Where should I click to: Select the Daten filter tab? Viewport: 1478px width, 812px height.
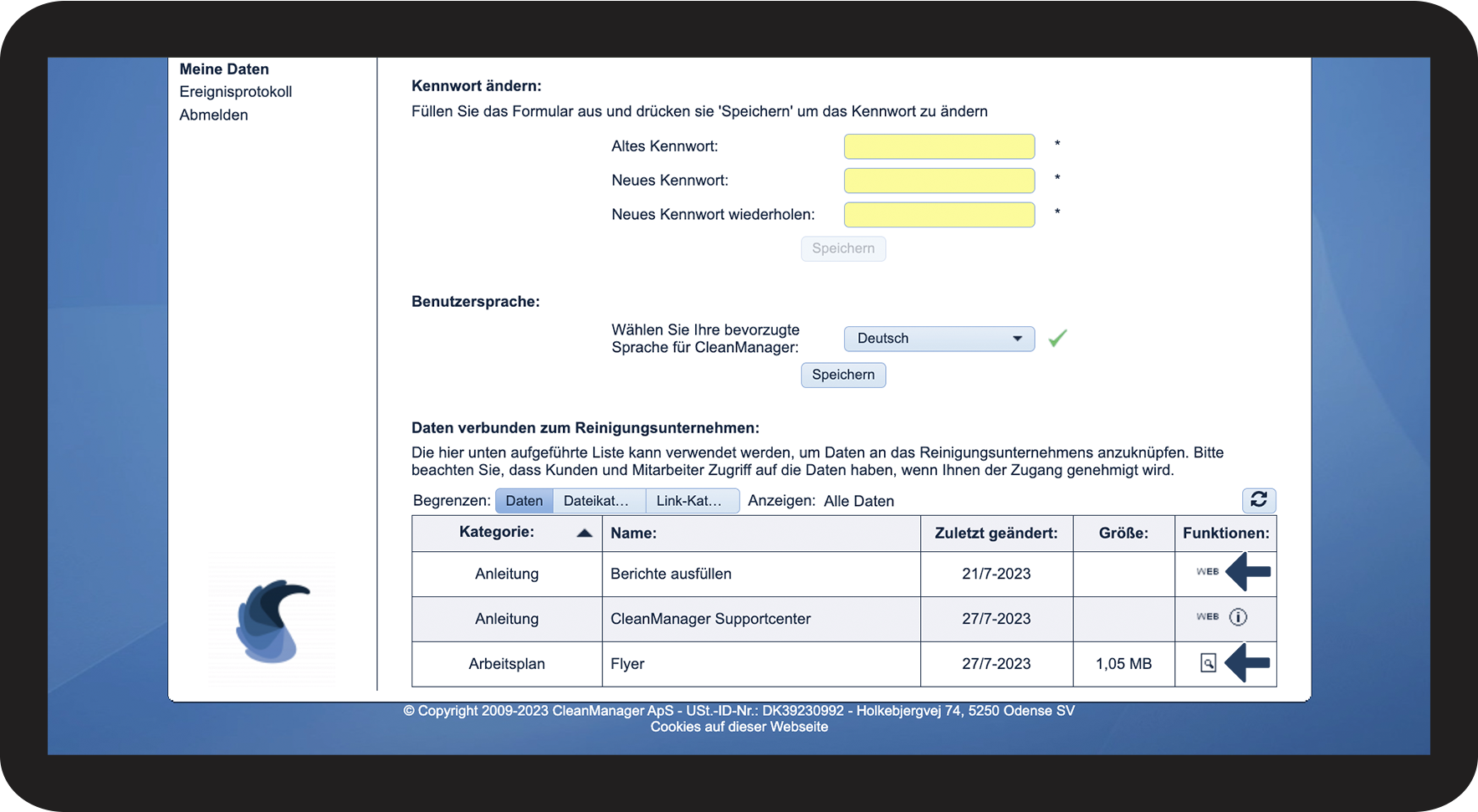click(x=524, y=501)
